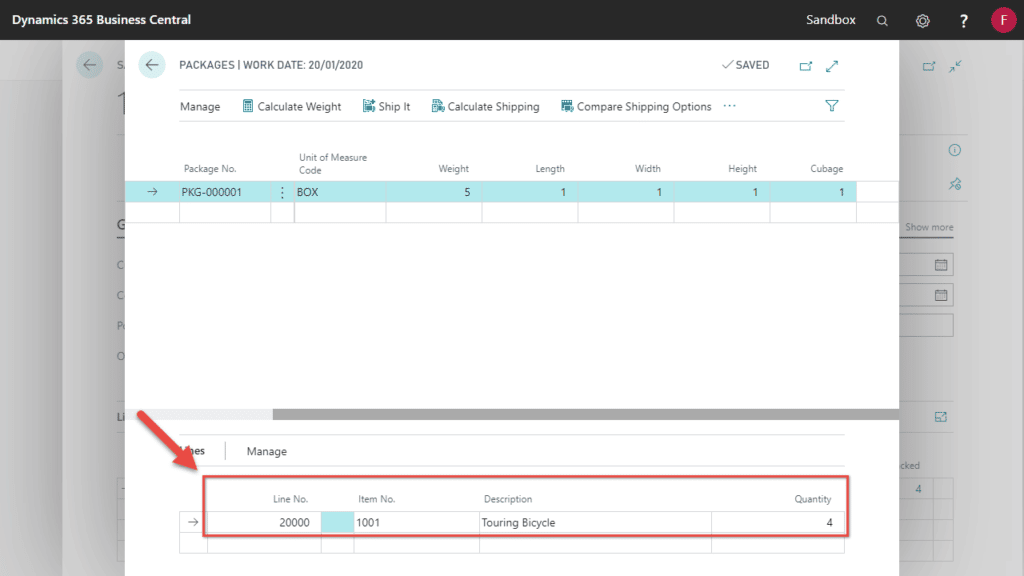The height and width of the screenshot is (576, 1024).
Task: Select Calculate Shipping action
Action: click(x=485, y=107)
